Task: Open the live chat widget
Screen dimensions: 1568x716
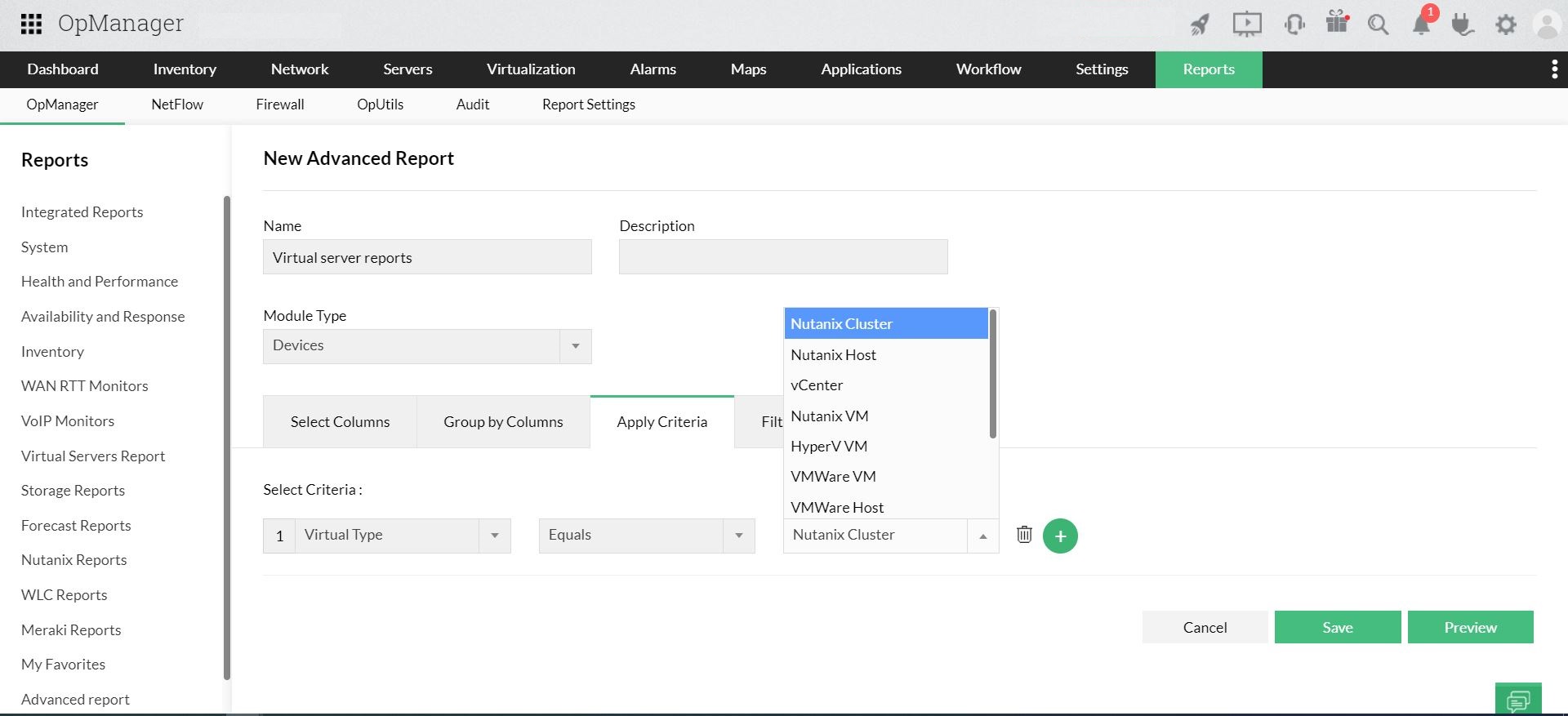Action: point(1517,700)
